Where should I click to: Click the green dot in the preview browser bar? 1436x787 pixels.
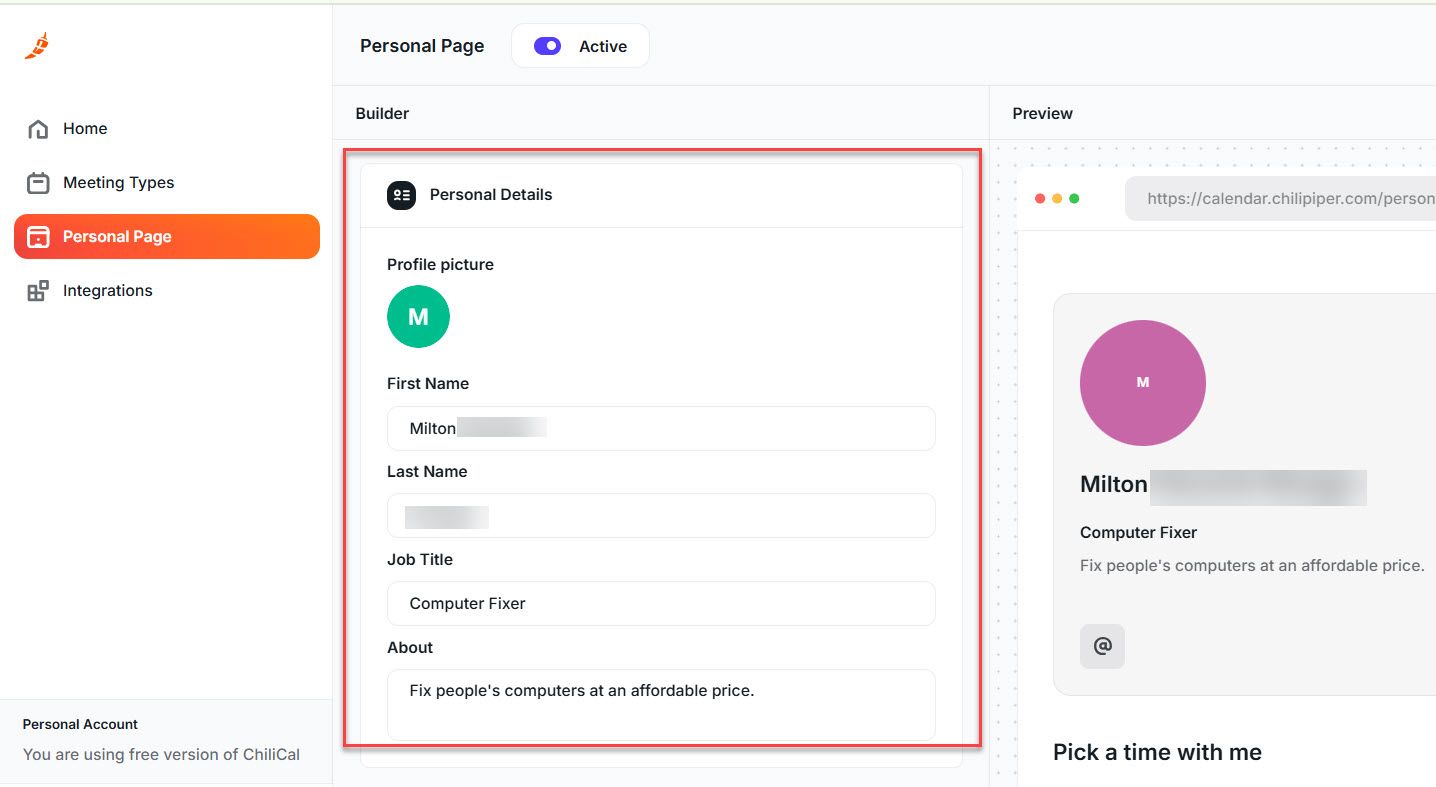1074,198
